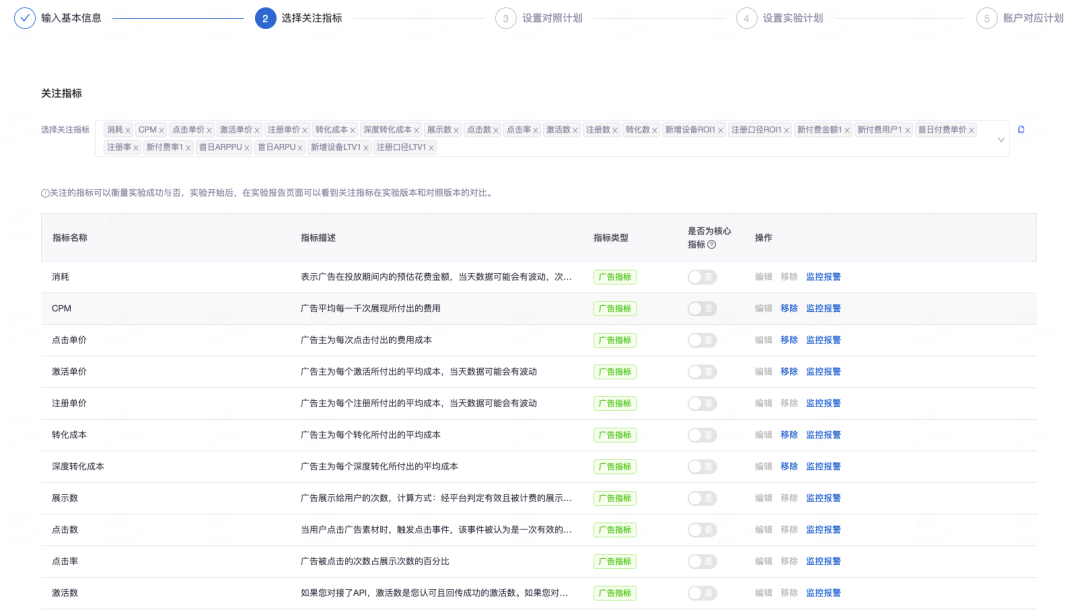Toggle core metric switch for 激活单价
The image size is (1080, 610).
702,372
